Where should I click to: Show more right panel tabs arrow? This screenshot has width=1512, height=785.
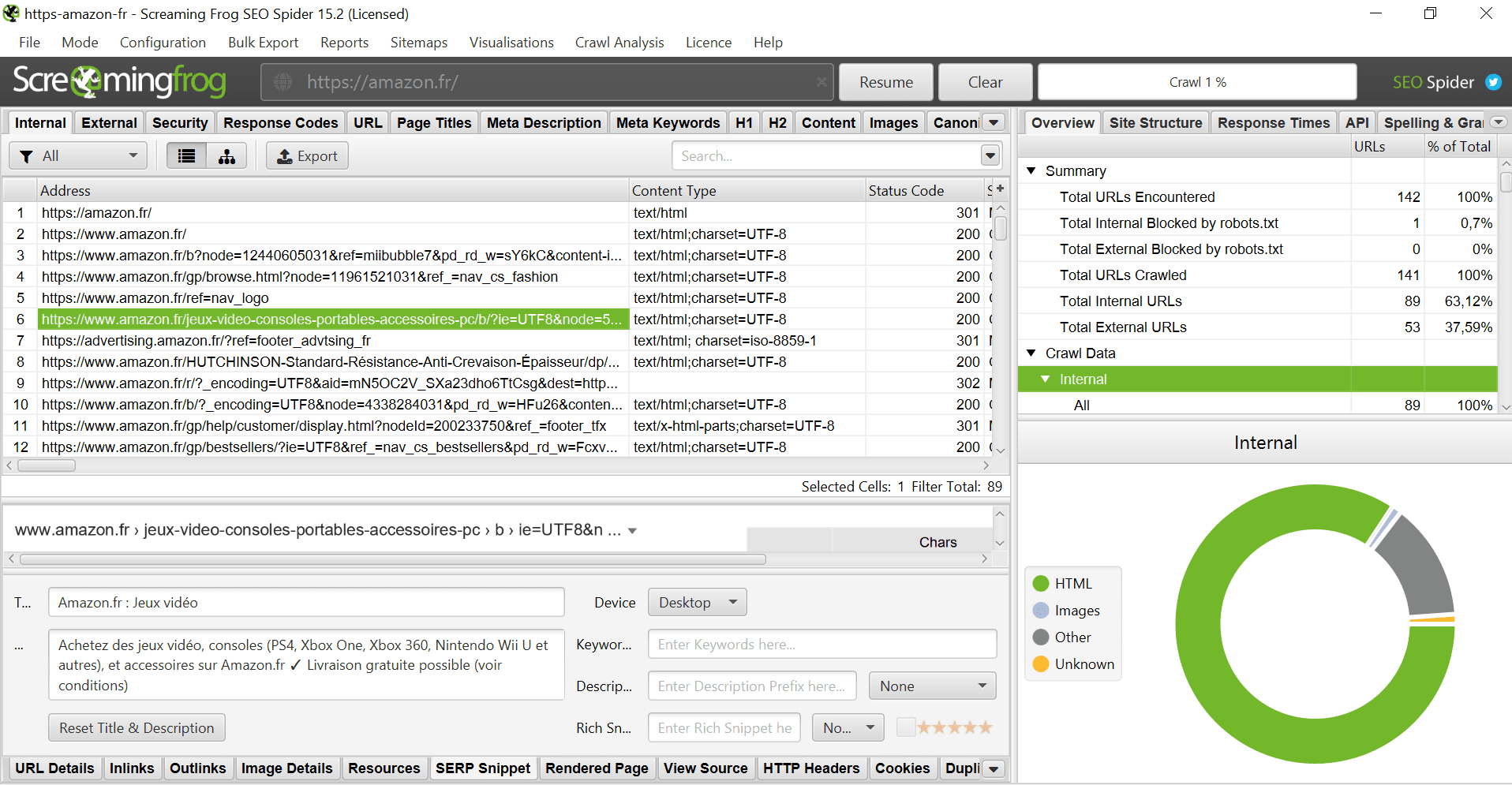coord(1498,122)
